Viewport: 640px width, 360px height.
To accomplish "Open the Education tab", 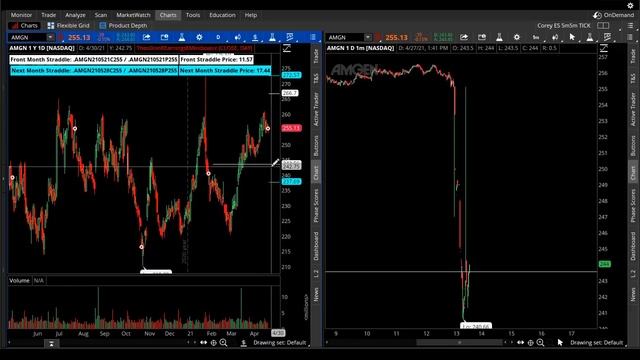I will 222,15.
